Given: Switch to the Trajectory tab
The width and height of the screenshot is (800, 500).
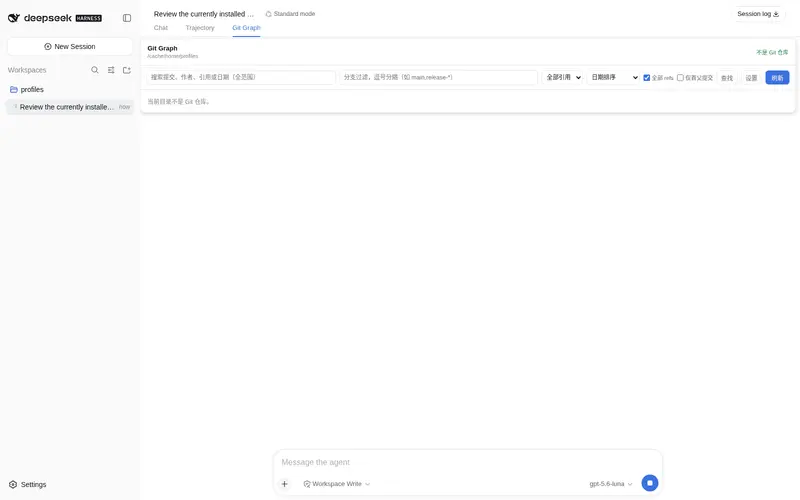Looking at the screenshot, I should (x=200, y=28).
